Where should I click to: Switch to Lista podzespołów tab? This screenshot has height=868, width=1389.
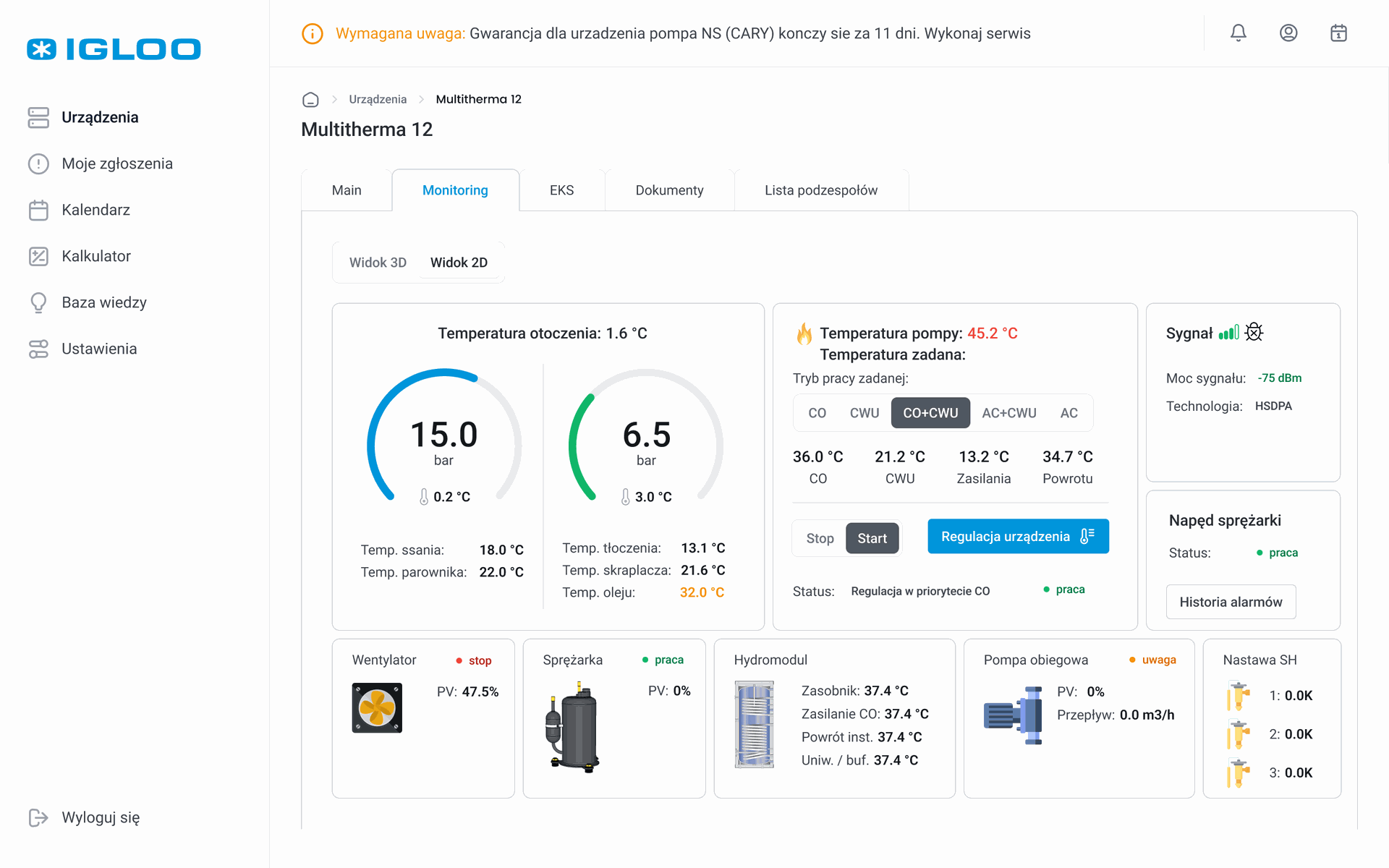click(820, 190)
